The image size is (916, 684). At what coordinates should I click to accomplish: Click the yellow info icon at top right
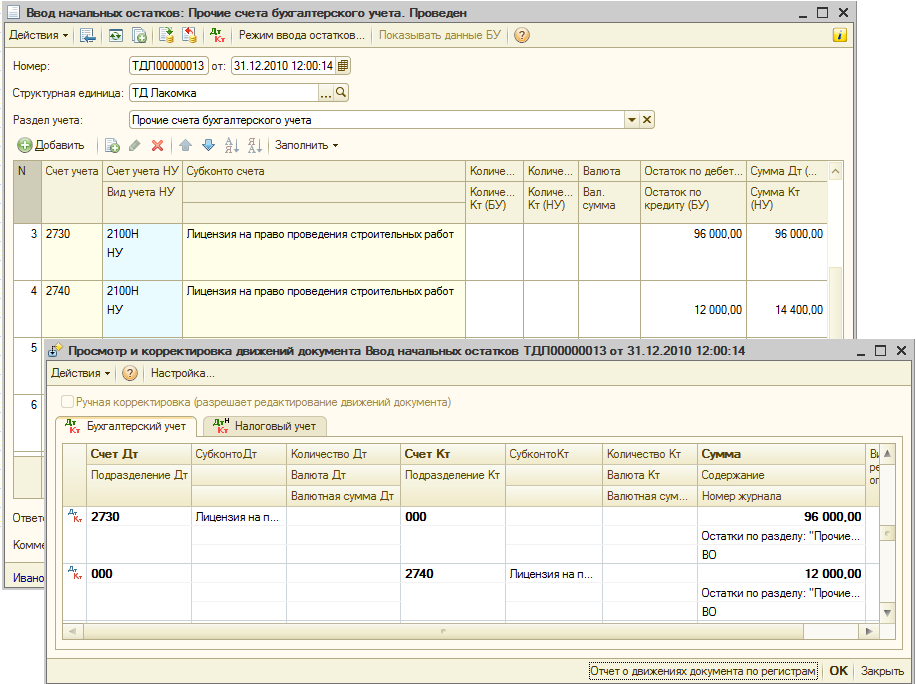click(840, 35)
